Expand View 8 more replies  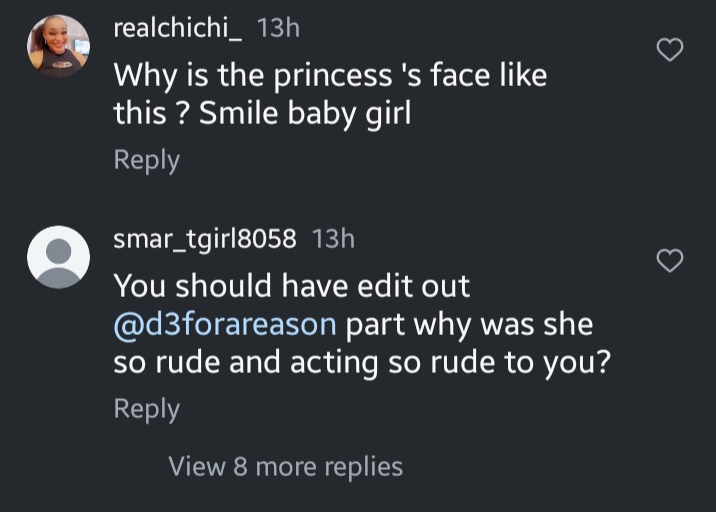pos(285,466)
